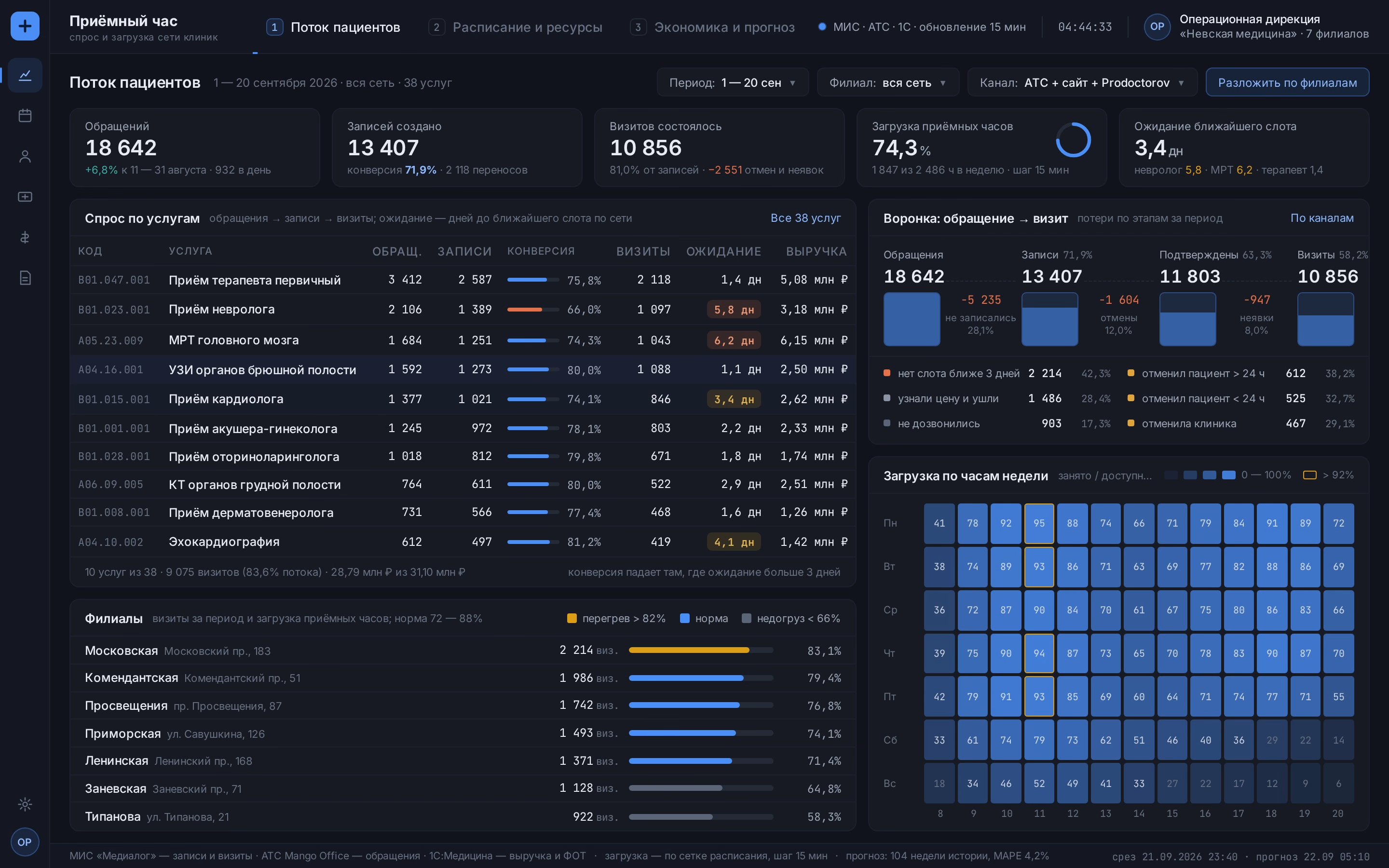Viewport: 1389px width, 868px height.
Task: Click the недогруз < 66% legend swatch
Action: coord(746,618)
